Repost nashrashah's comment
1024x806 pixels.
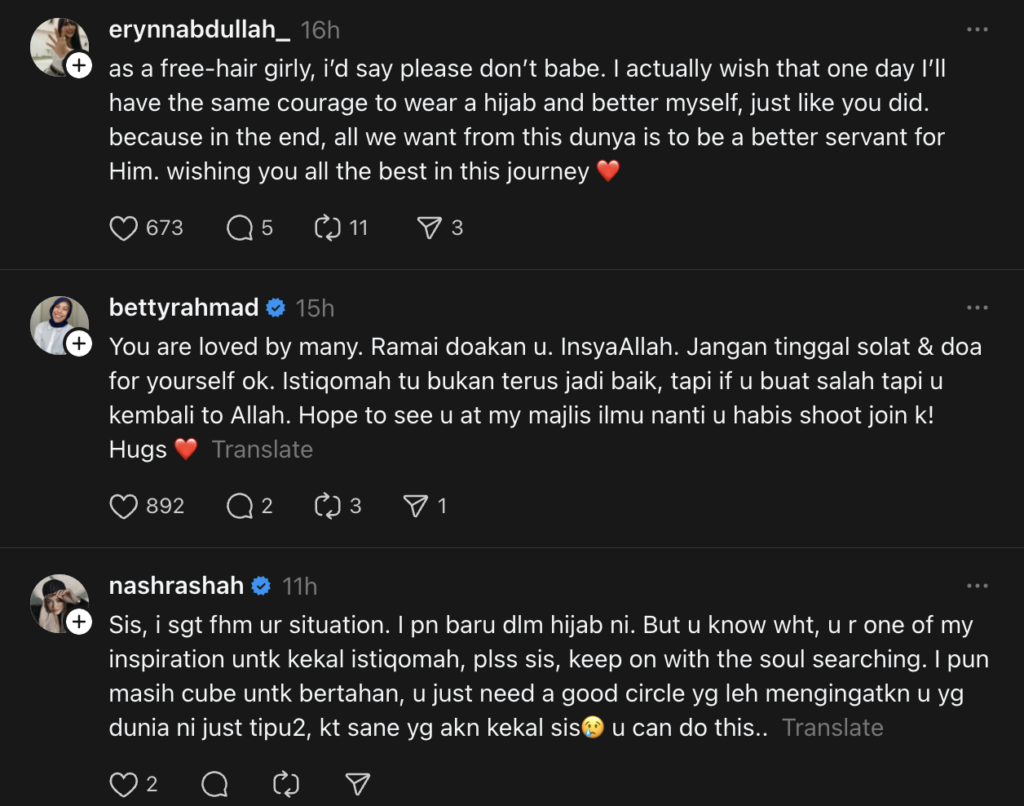(285, 785)
